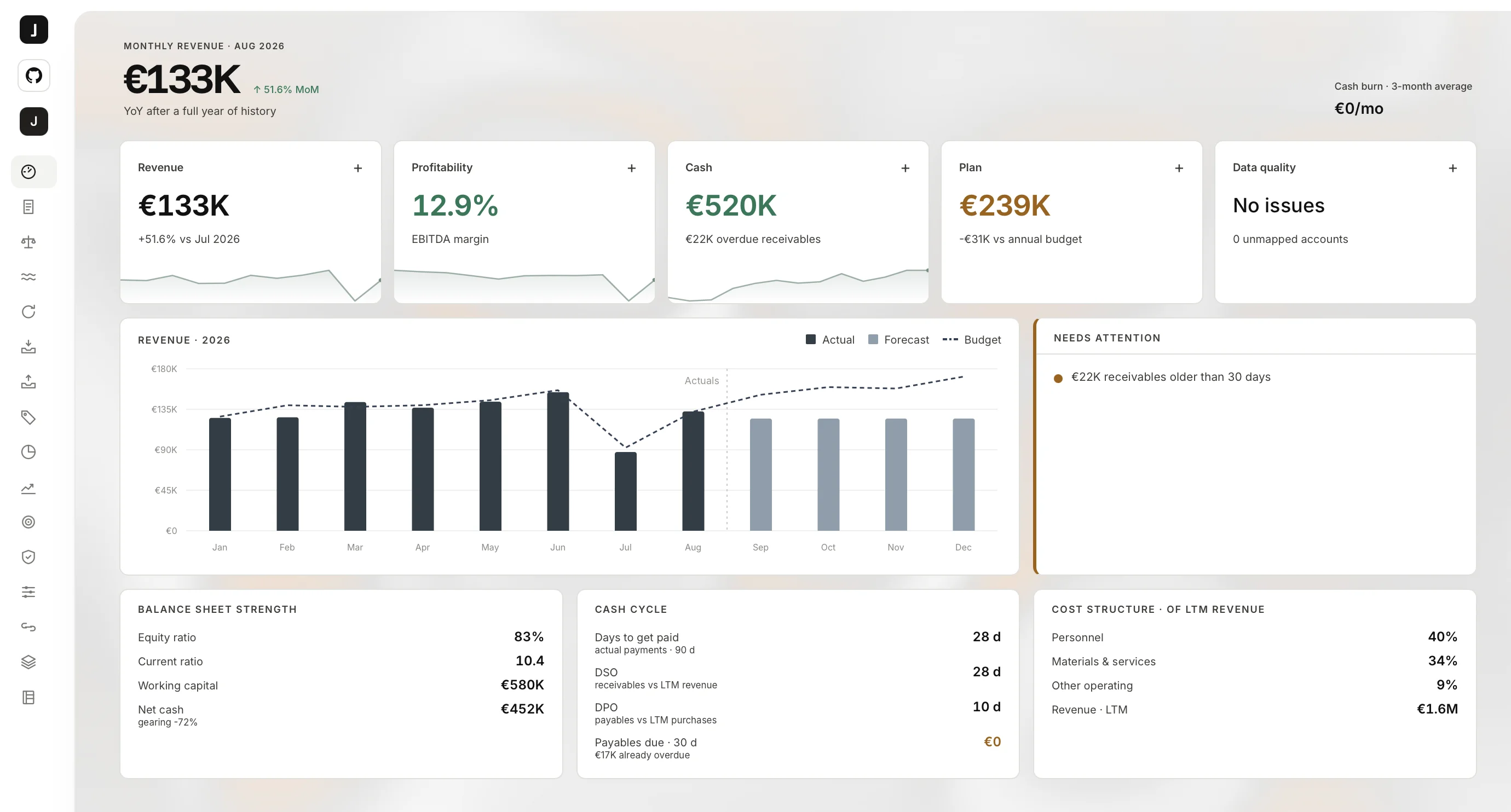Image resolution: width=1511 pixels, height=812 pixels.
Task: Click the NEEDS ATTENTION panel header
Action: click(1107, 338)
